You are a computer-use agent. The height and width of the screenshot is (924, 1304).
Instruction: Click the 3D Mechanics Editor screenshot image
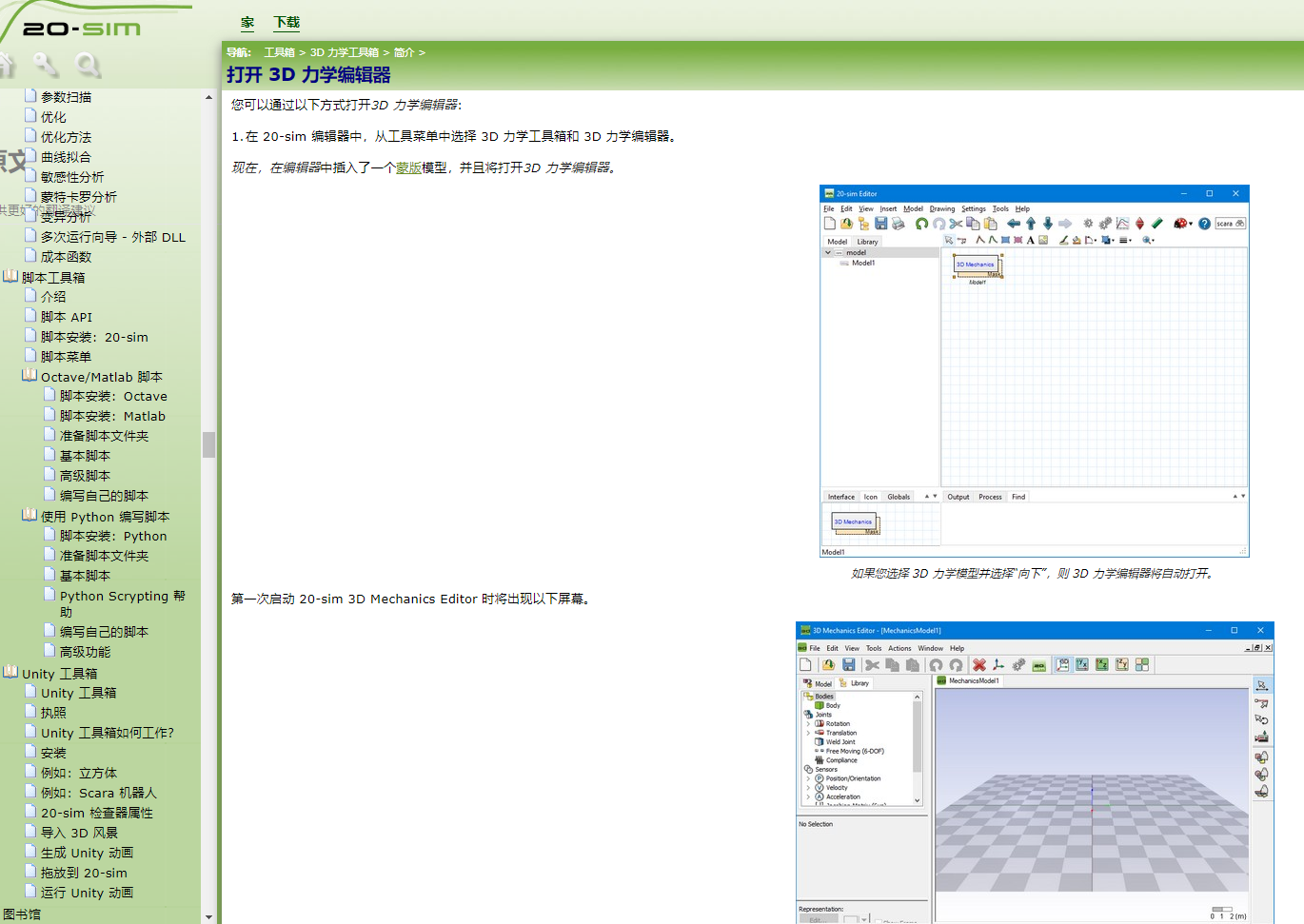coord(1035,773)
